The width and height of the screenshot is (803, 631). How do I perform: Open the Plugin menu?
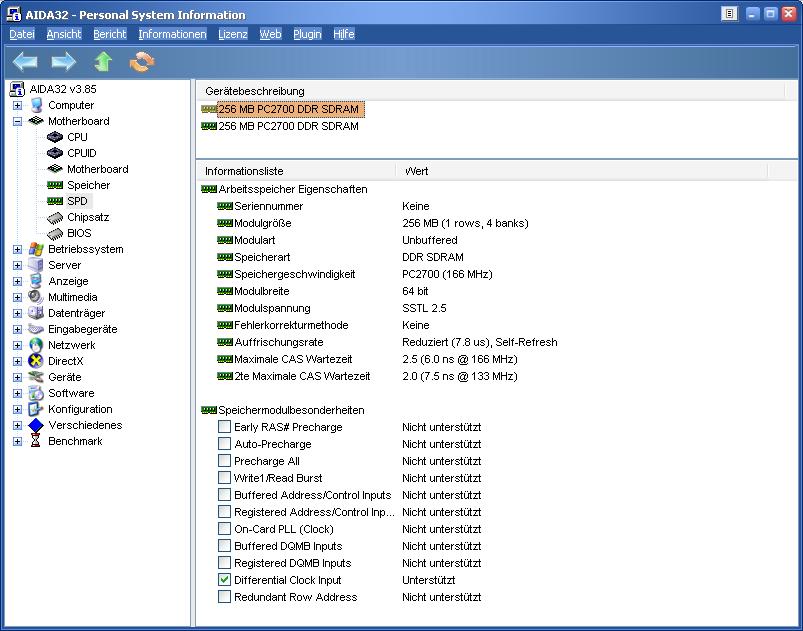(x=307, y=34)
